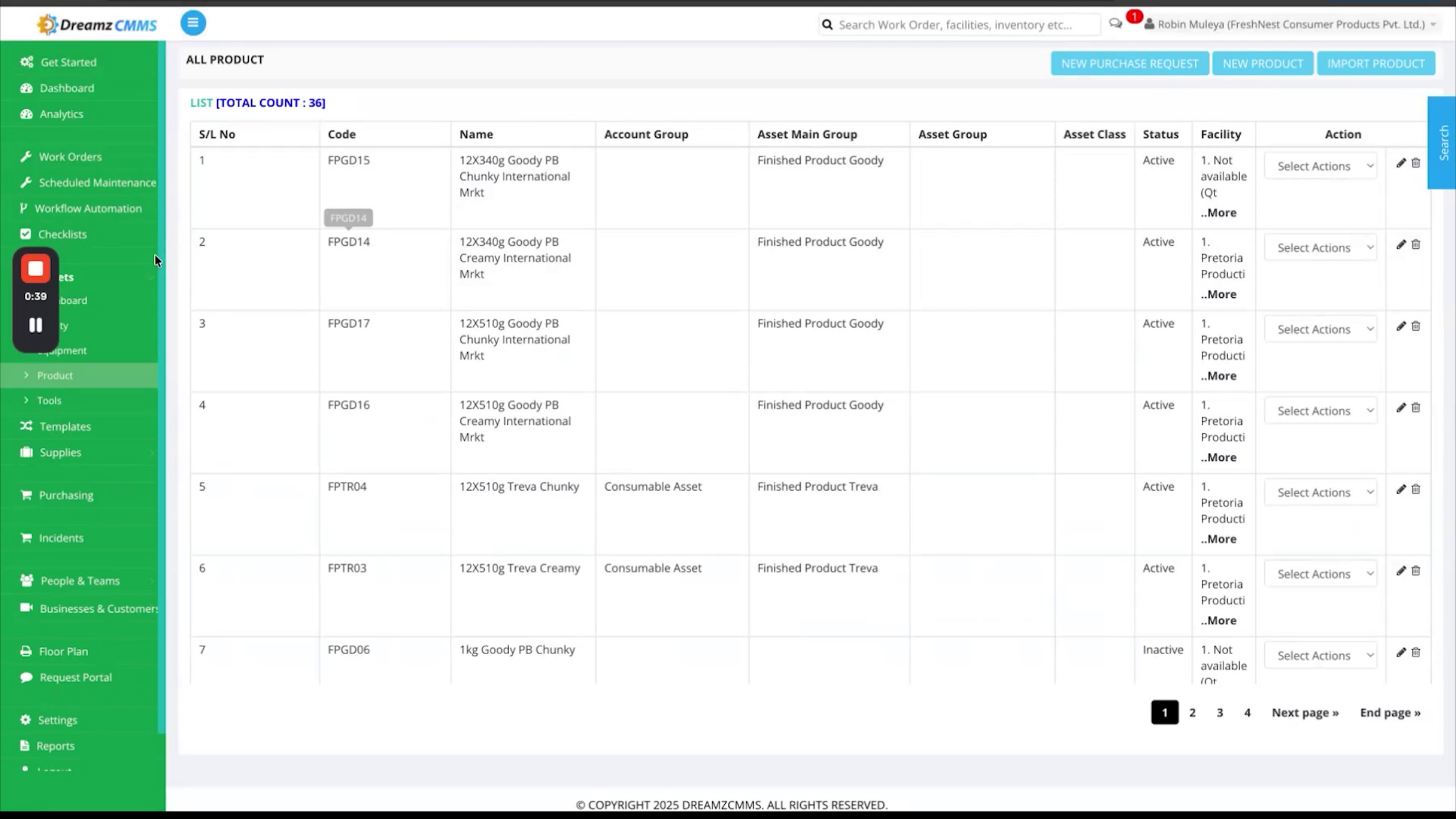Pause the screen recording
The width and height of the screenshot is (1456, 819).
pyautogui.click(x=36, y=325)
